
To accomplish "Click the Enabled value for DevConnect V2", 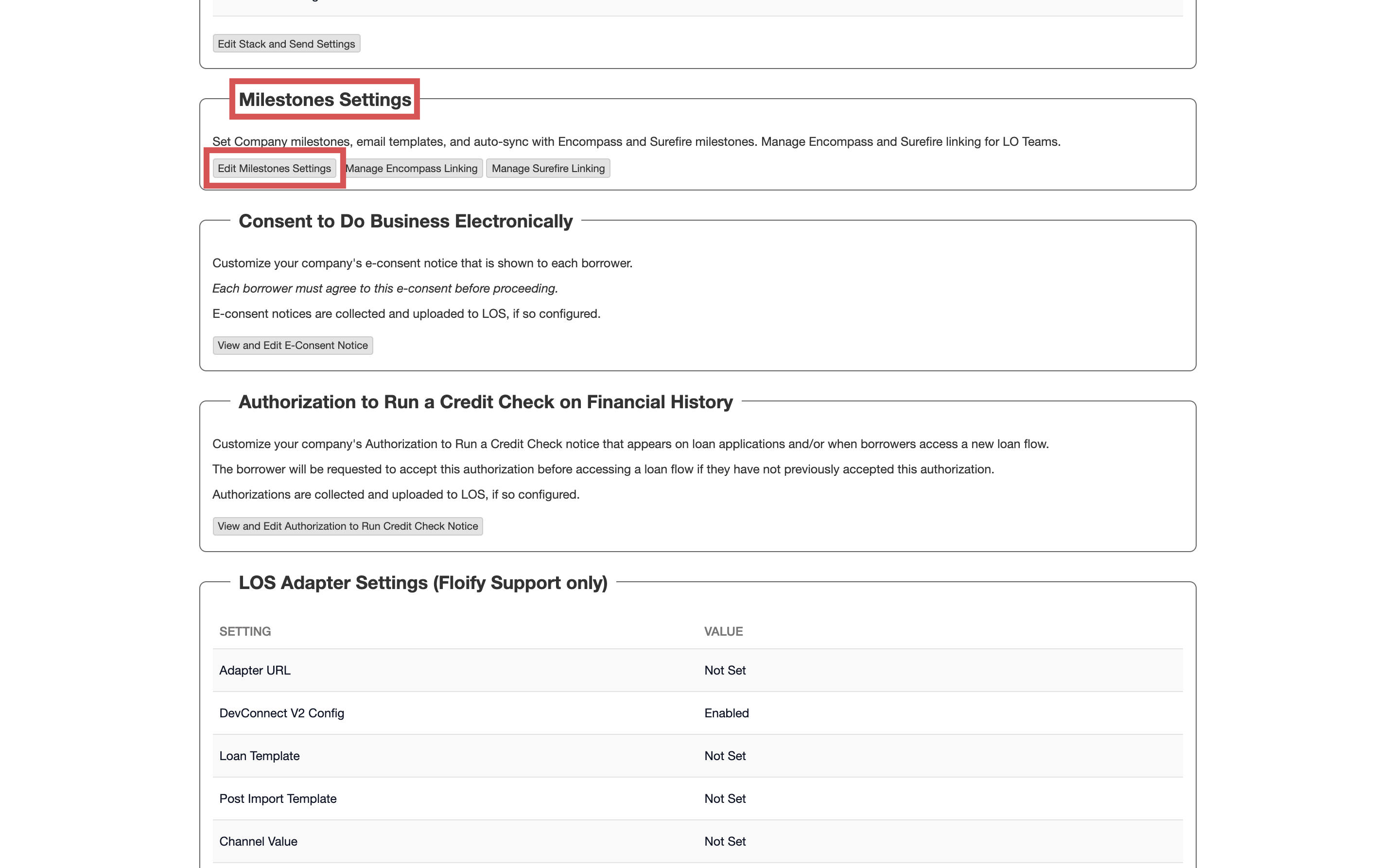I will point(726,713).
